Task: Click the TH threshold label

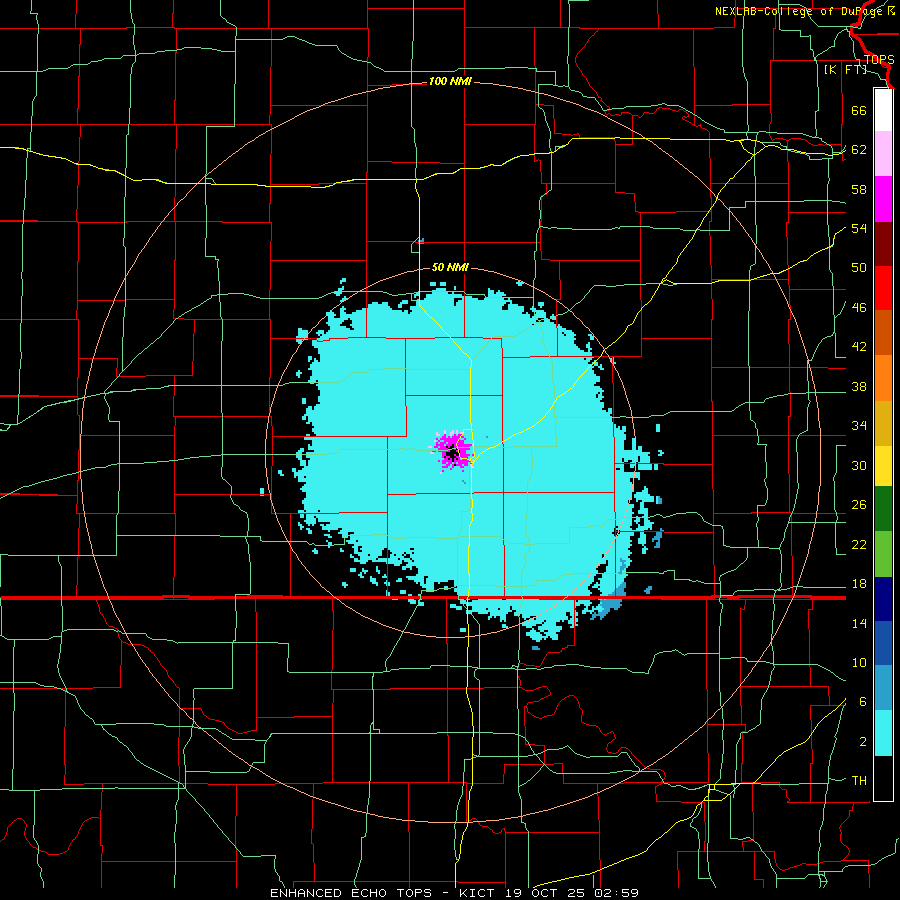Action: tap(859, 781)
